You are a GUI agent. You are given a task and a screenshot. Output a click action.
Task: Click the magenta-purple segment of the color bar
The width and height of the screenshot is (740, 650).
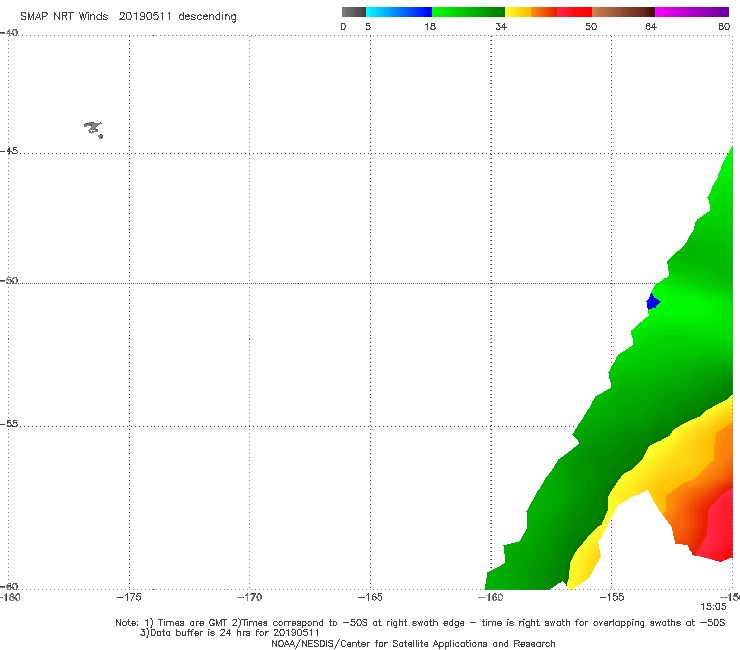tap(692, 12)
